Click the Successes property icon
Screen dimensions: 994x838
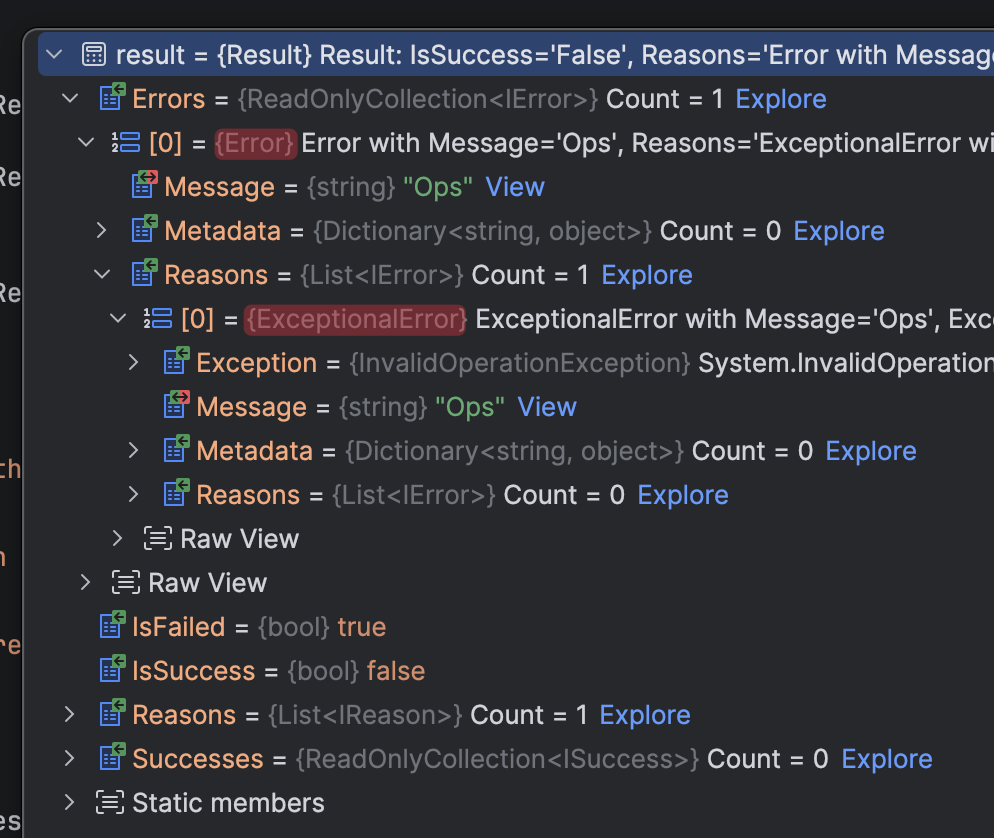[x=111, y=759]
